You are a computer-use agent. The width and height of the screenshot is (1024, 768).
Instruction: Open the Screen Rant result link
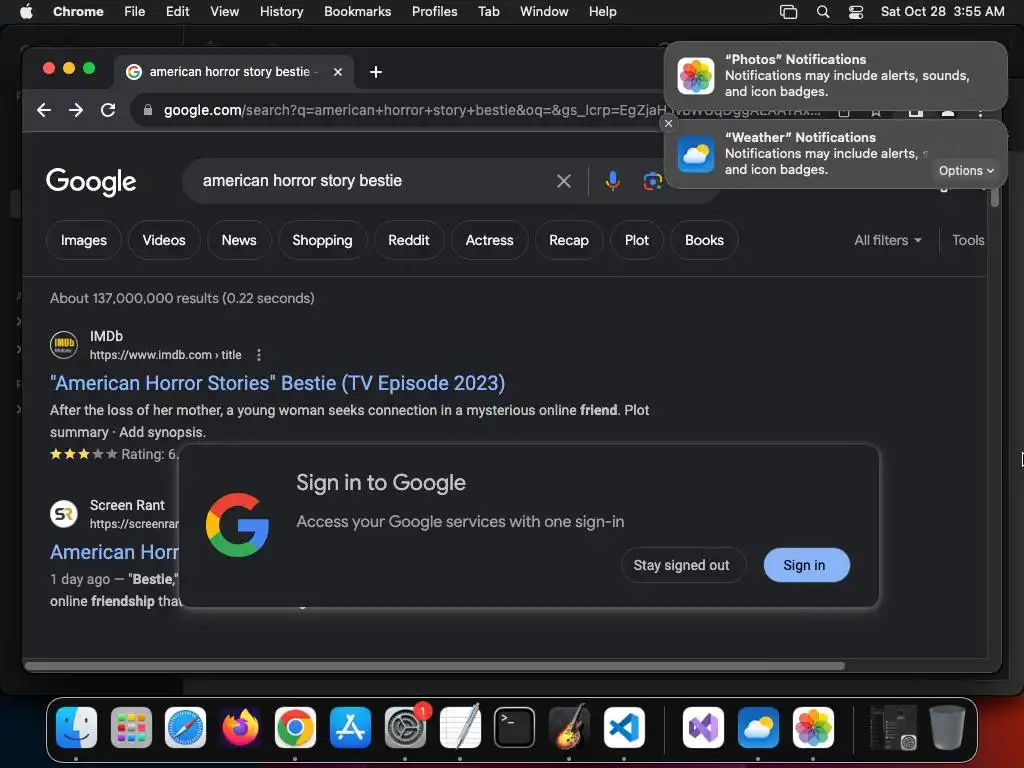(114, 552)
